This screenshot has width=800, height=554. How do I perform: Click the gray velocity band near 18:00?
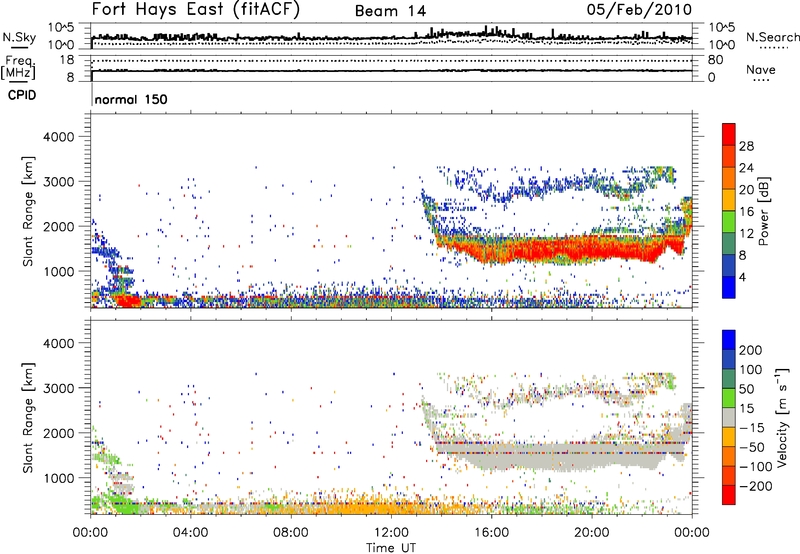point(541,456)
